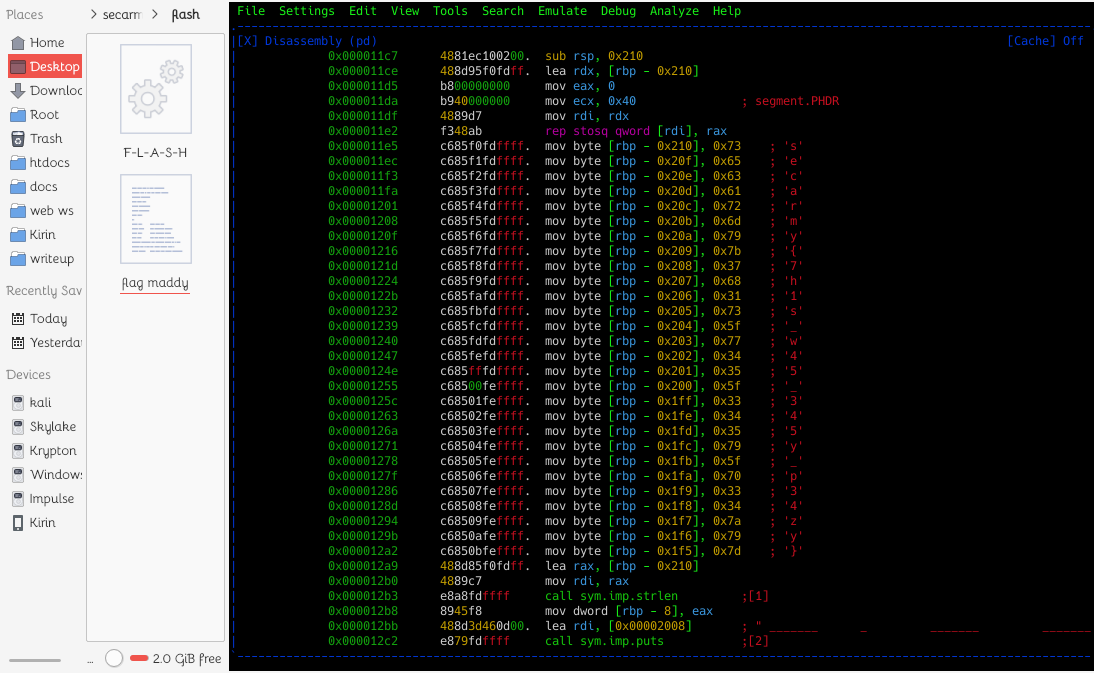The width and height of the screenshot is (1094, 673).
Task: Open the Tools menu
Action: [x=450, y=11]
